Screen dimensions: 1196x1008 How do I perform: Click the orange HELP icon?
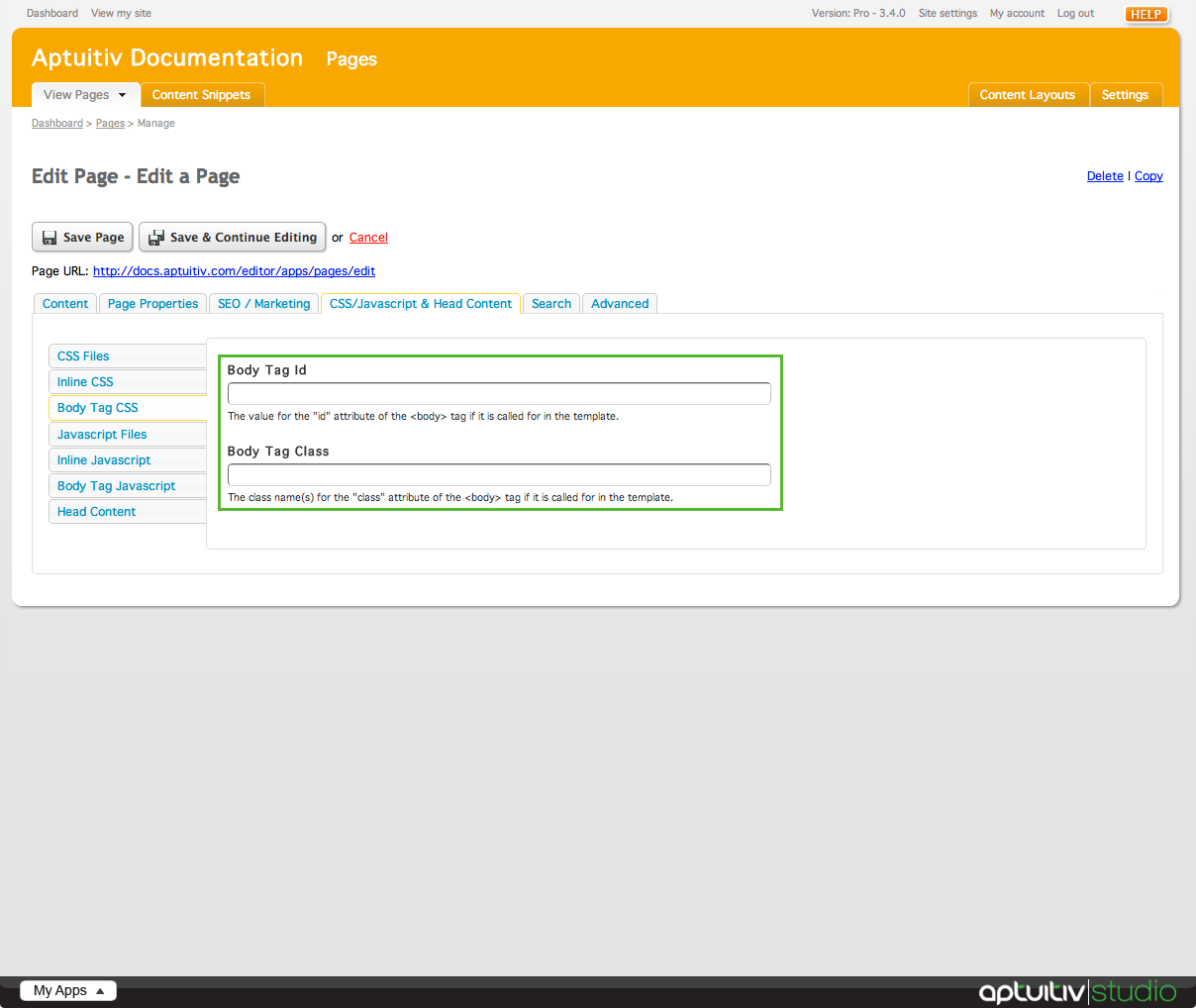coord(1146,14)
